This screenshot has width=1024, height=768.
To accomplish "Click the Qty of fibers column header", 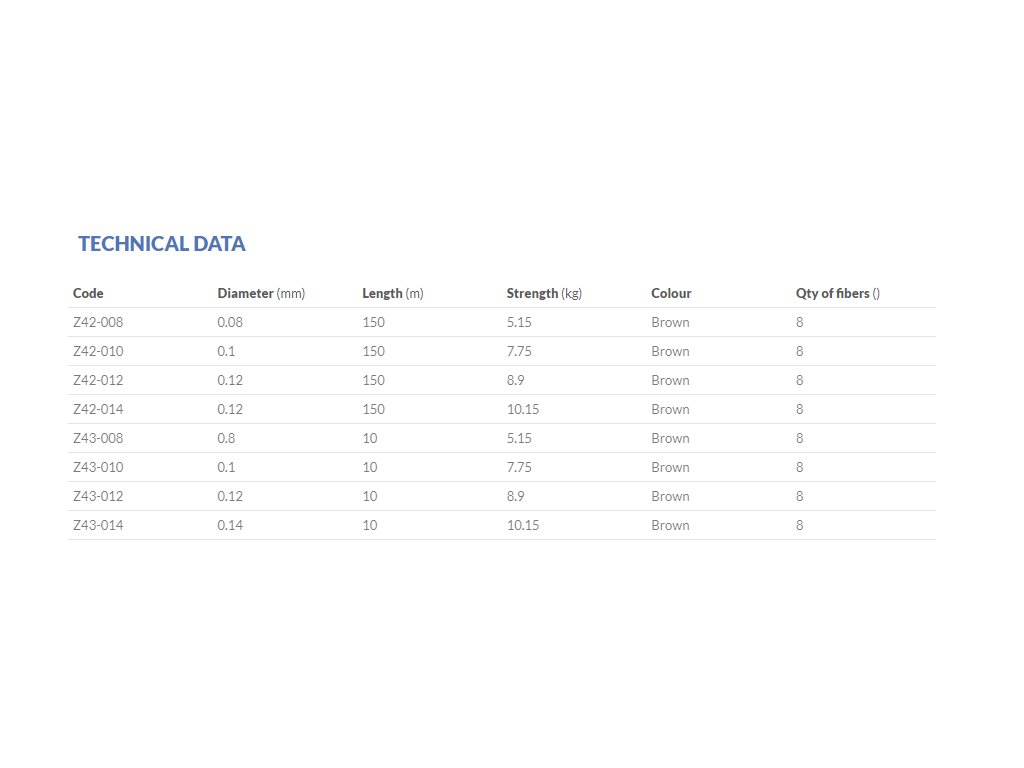I will (x=837, y=294).
